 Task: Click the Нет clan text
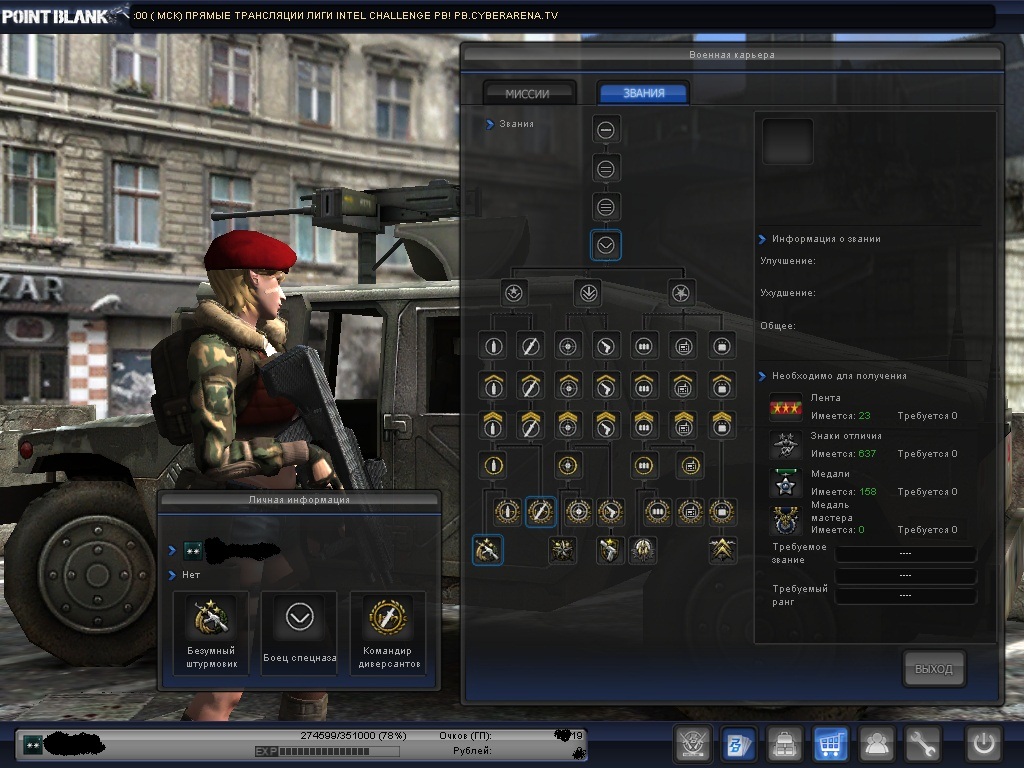pyautogui.click(x=191, y=575)
